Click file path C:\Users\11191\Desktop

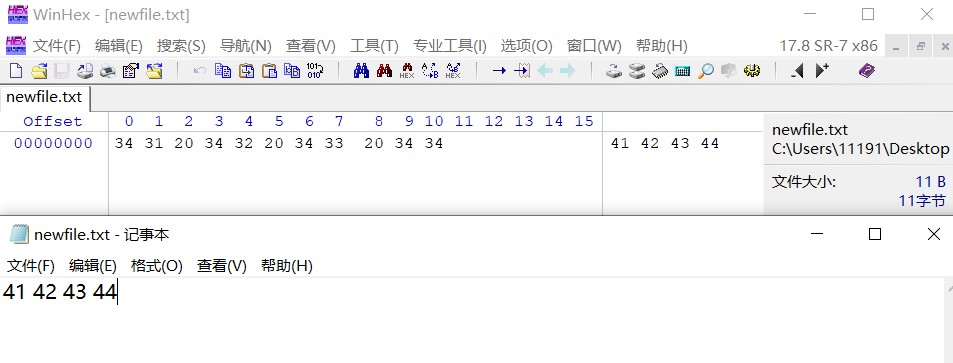(860, 149)
